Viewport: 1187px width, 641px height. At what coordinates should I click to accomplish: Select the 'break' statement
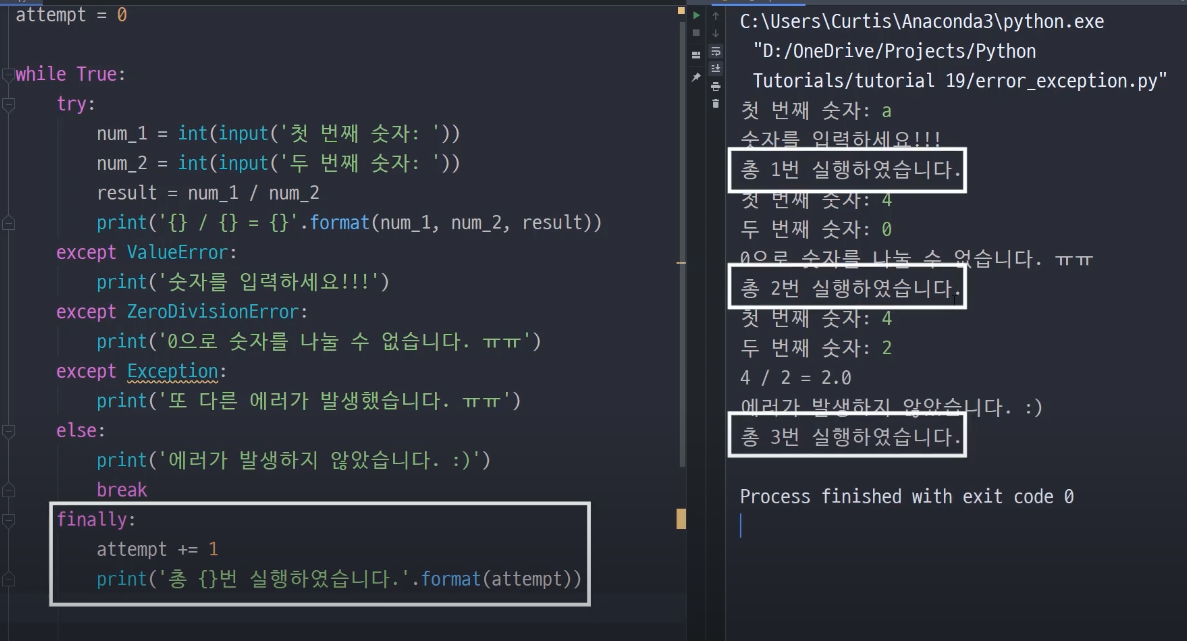(x=122, y=490)
